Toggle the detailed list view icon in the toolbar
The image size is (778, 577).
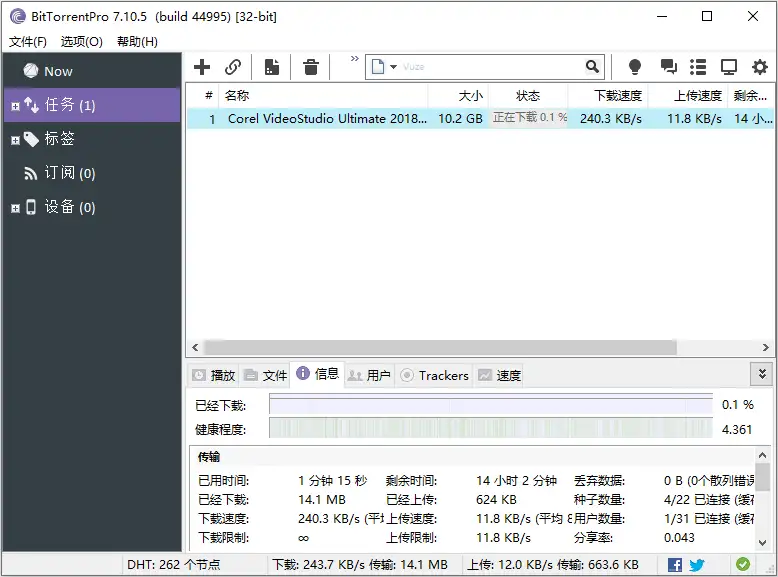point(698,67)
